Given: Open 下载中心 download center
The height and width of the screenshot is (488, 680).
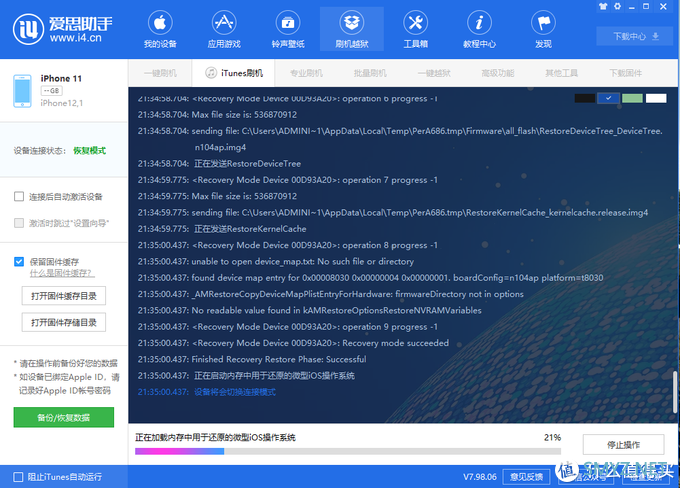Looking at the screenshot, I should coord(636,36).
